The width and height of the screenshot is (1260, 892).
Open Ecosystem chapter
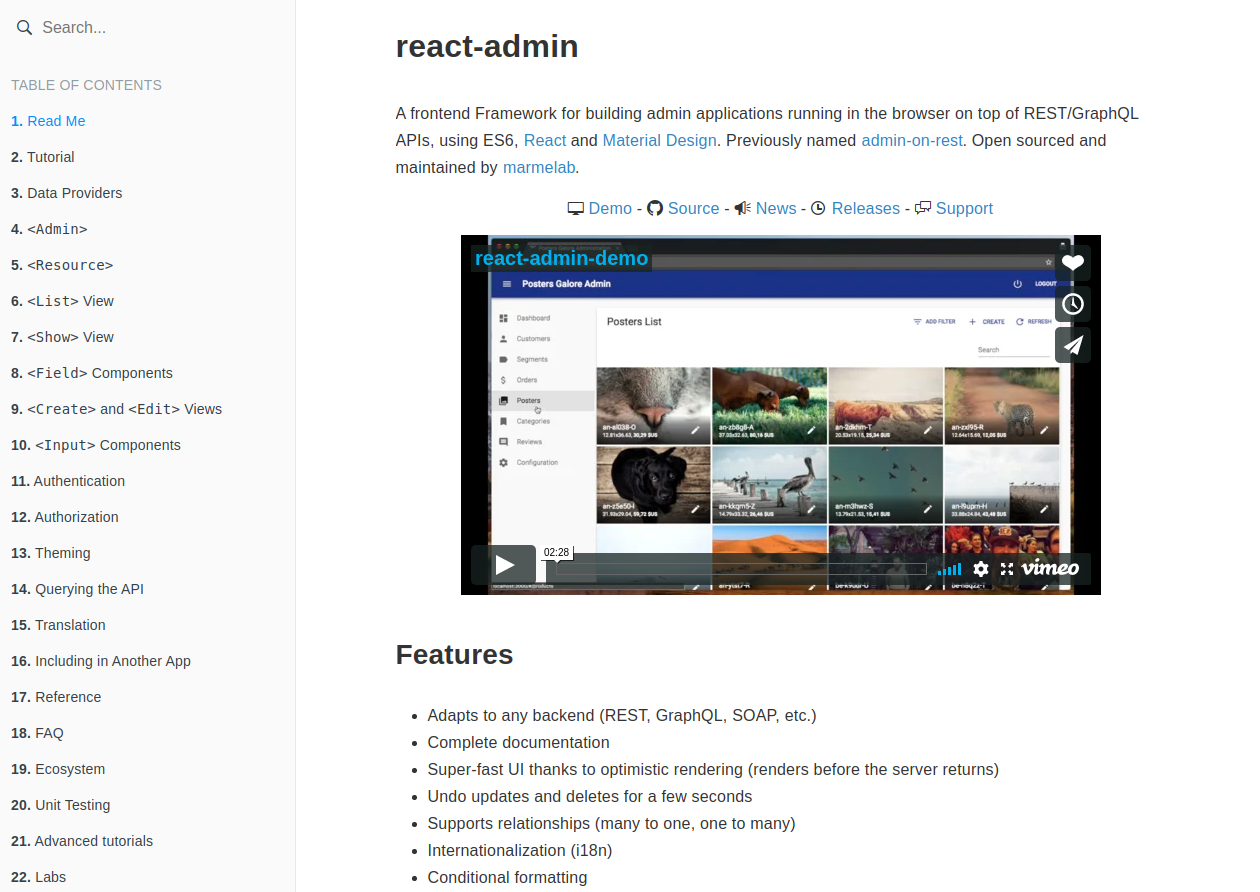pyautogui.click(x=58, y=769)
